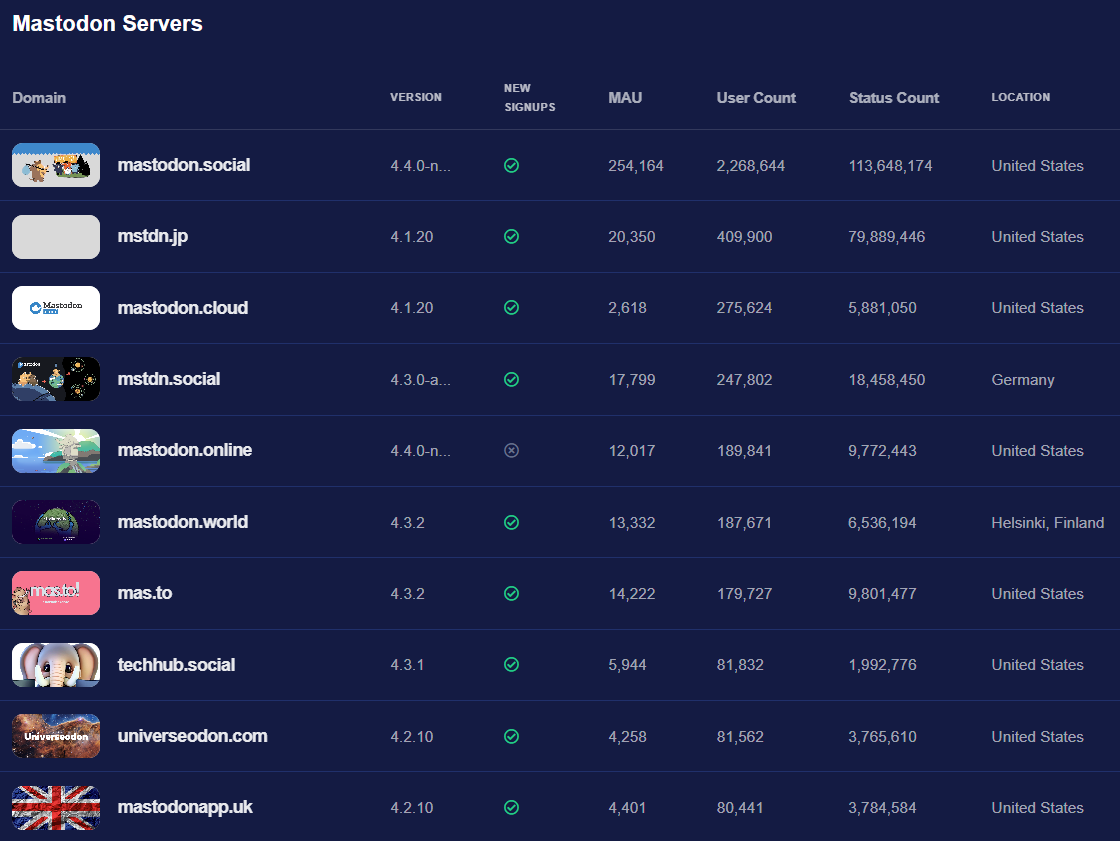Open the mastodonapp.uk domain link
The height and width of the screenshot is (841, 1120).
(185, 807)
